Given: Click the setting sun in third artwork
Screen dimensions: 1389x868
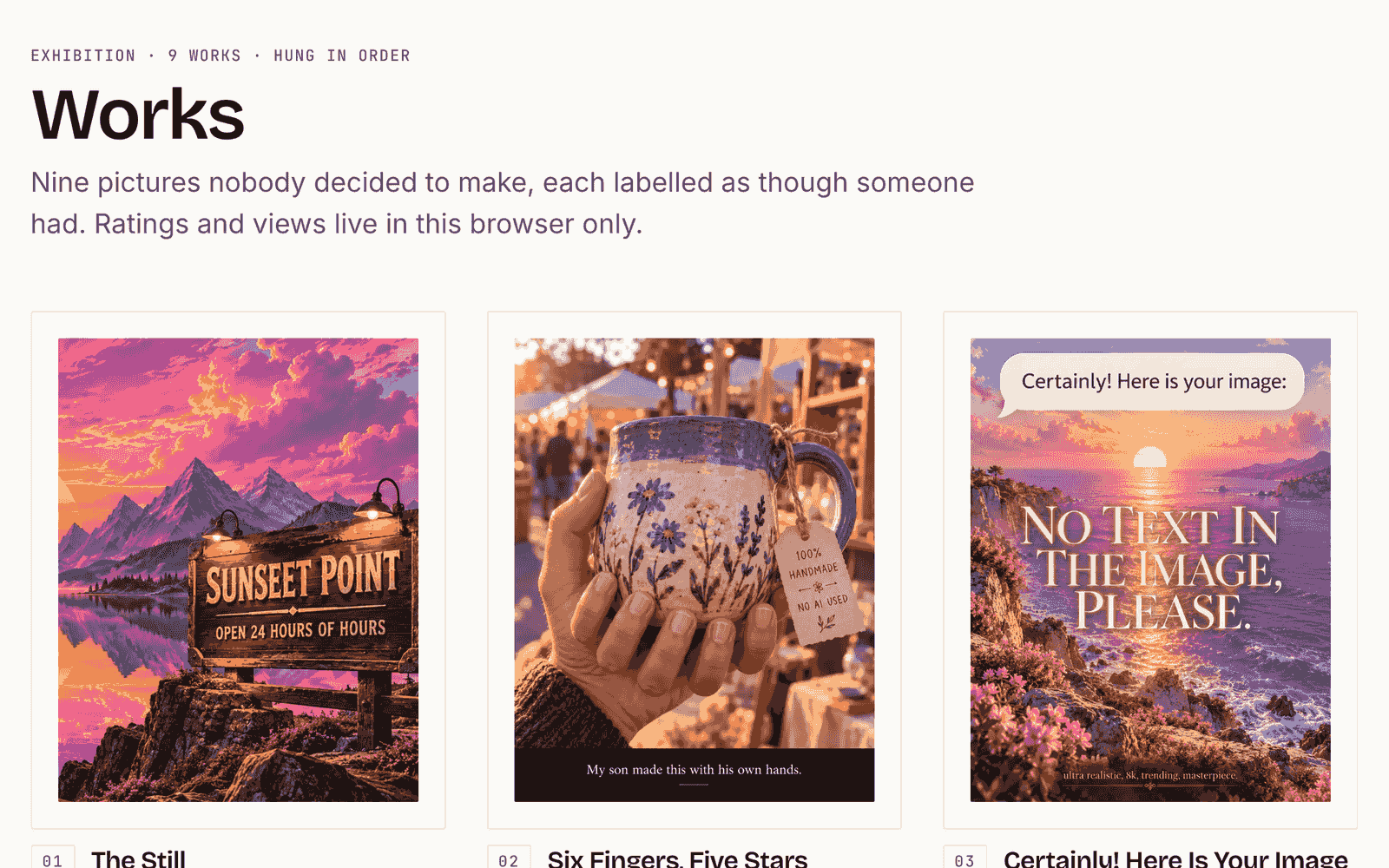Looking at the screenshot, I should [x=1150, y=457].
